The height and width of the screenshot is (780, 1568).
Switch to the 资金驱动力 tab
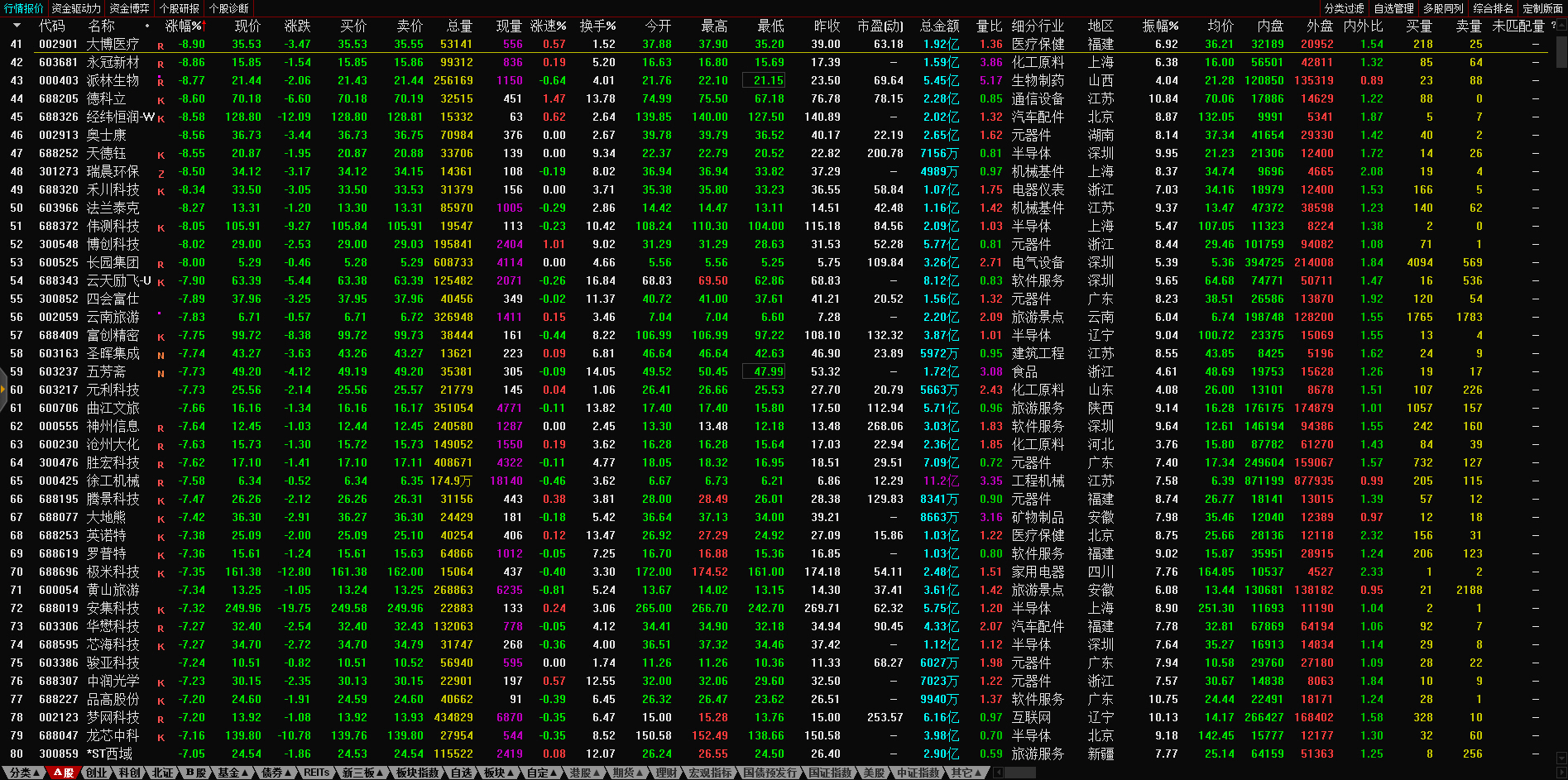[76, 8]
